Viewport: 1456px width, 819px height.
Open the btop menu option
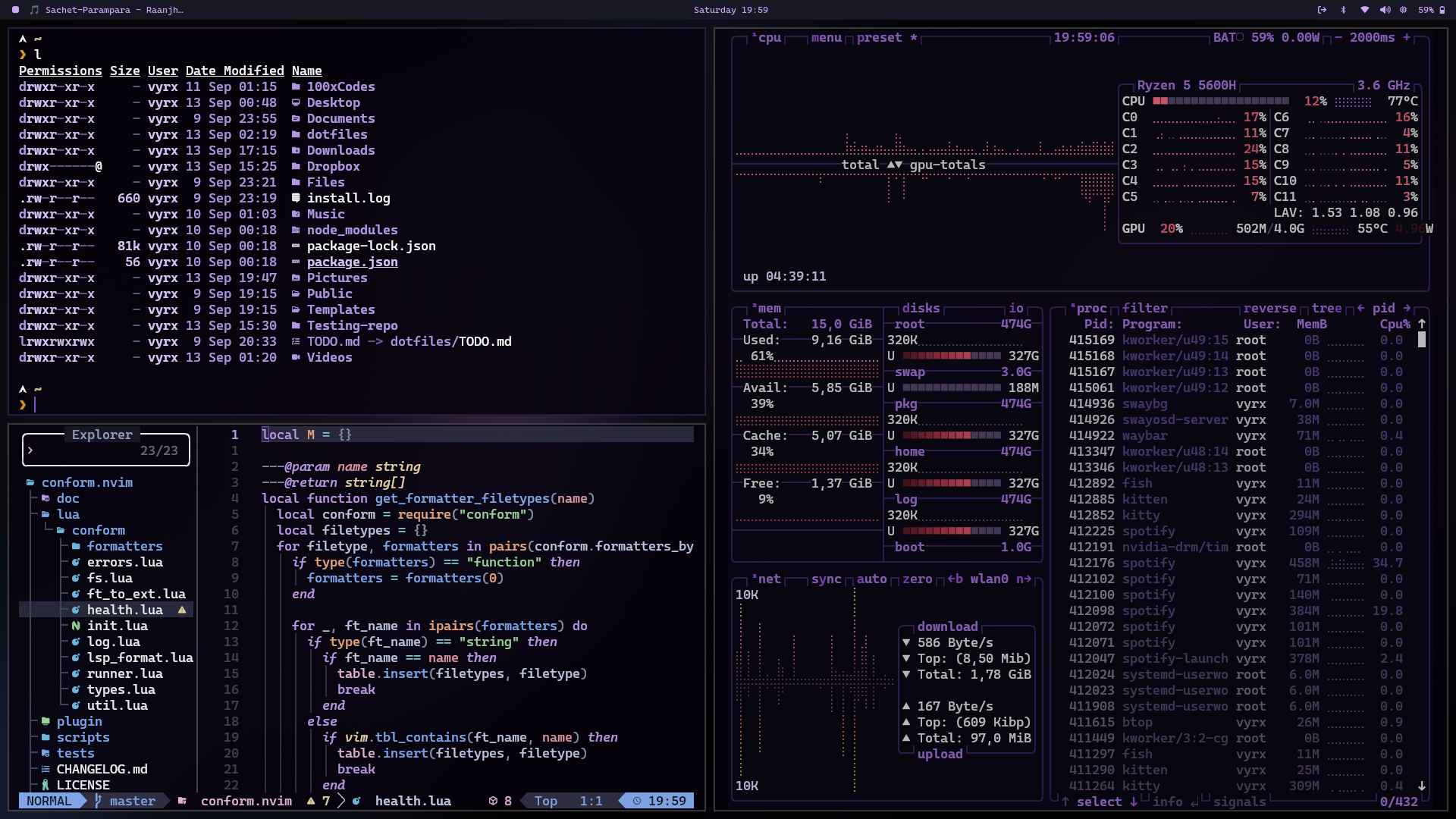click(x=826, y=37)
